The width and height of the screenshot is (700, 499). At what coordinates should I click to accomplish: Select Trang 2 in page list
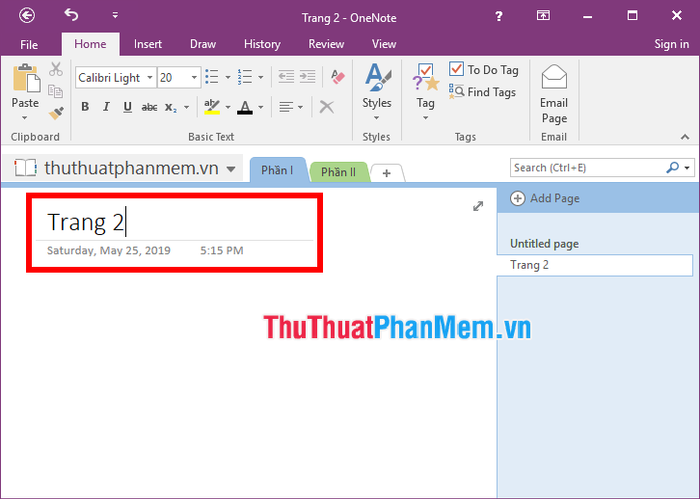pos(595,265)
